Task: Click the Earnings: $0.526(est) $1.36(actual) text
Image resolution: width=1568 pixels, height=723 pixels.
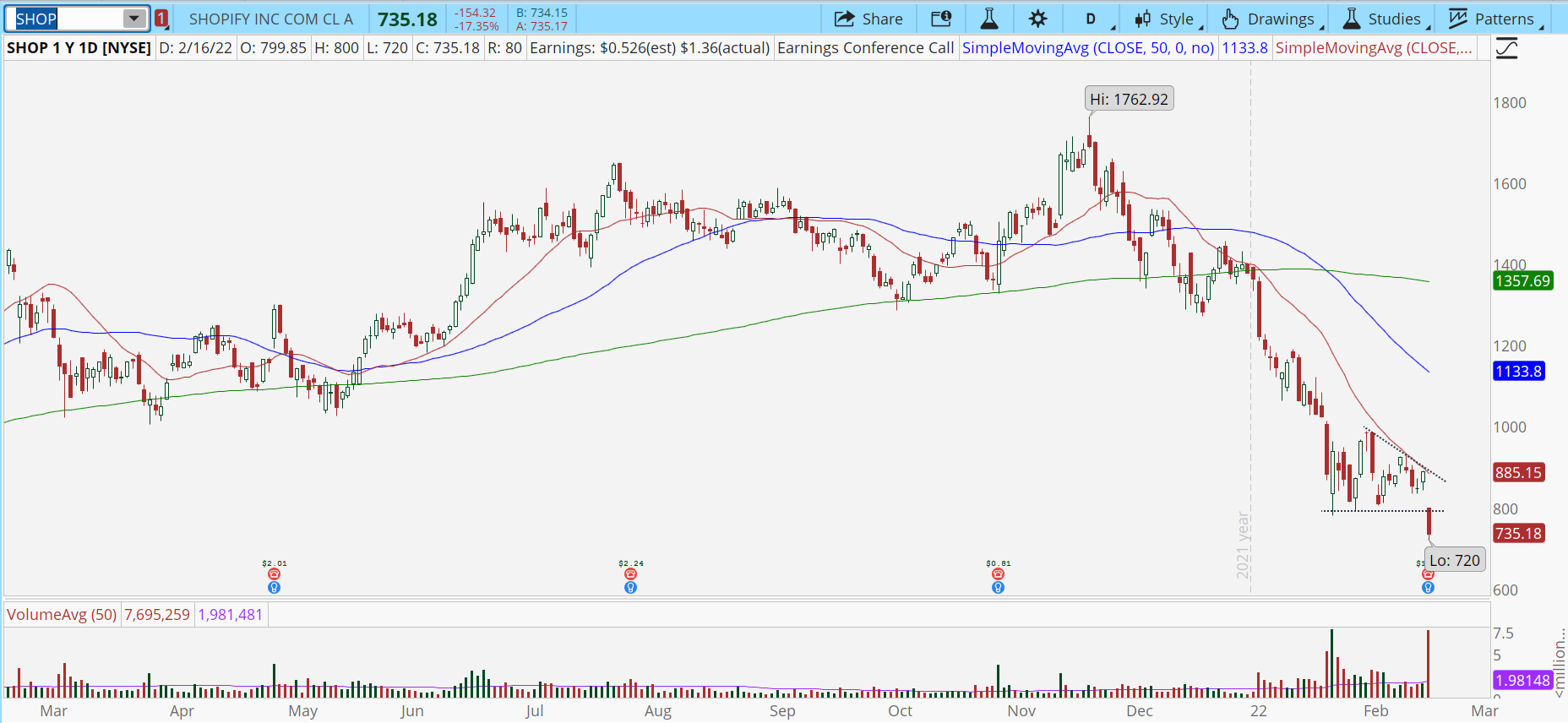Action: (650, 48)
